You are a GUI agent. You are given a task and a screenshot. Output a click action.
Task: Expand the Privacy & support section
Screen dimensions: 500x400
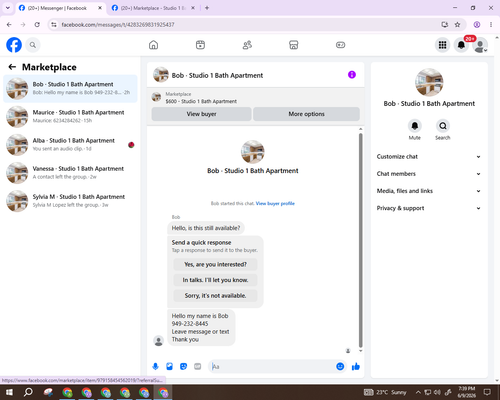(429, 208)
